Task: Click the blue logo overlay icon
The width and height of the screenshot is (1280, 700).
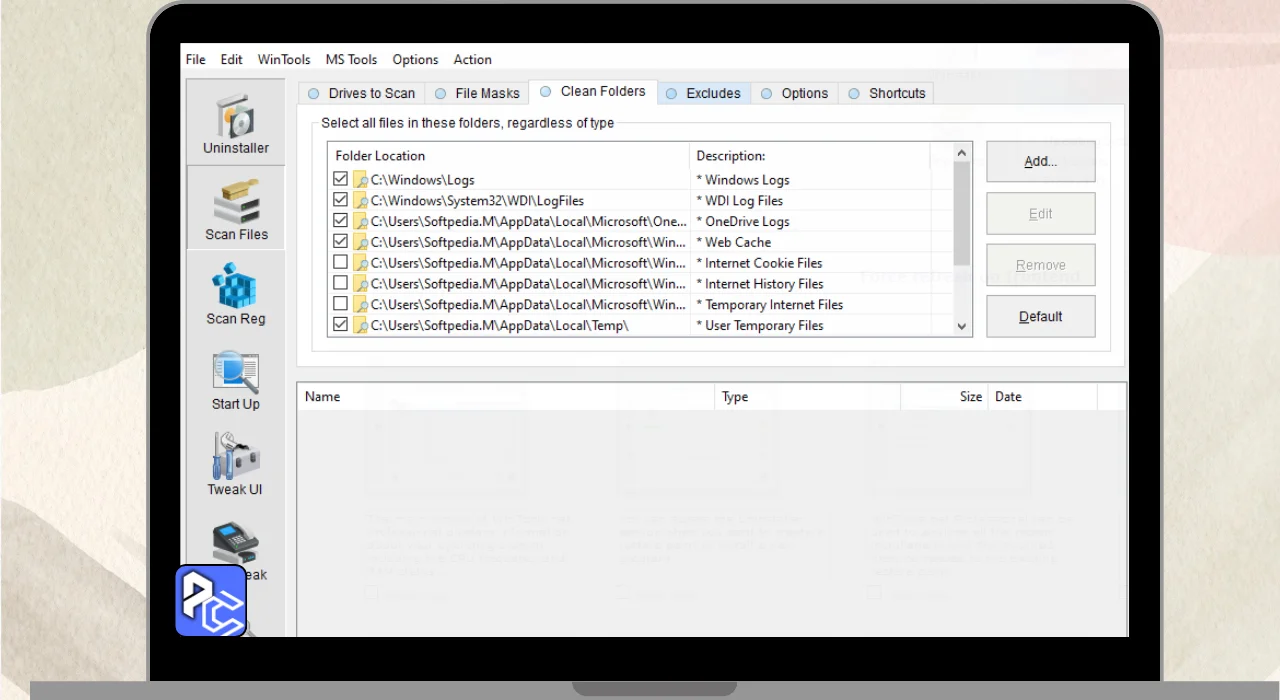Action: [x=211, y=601]
